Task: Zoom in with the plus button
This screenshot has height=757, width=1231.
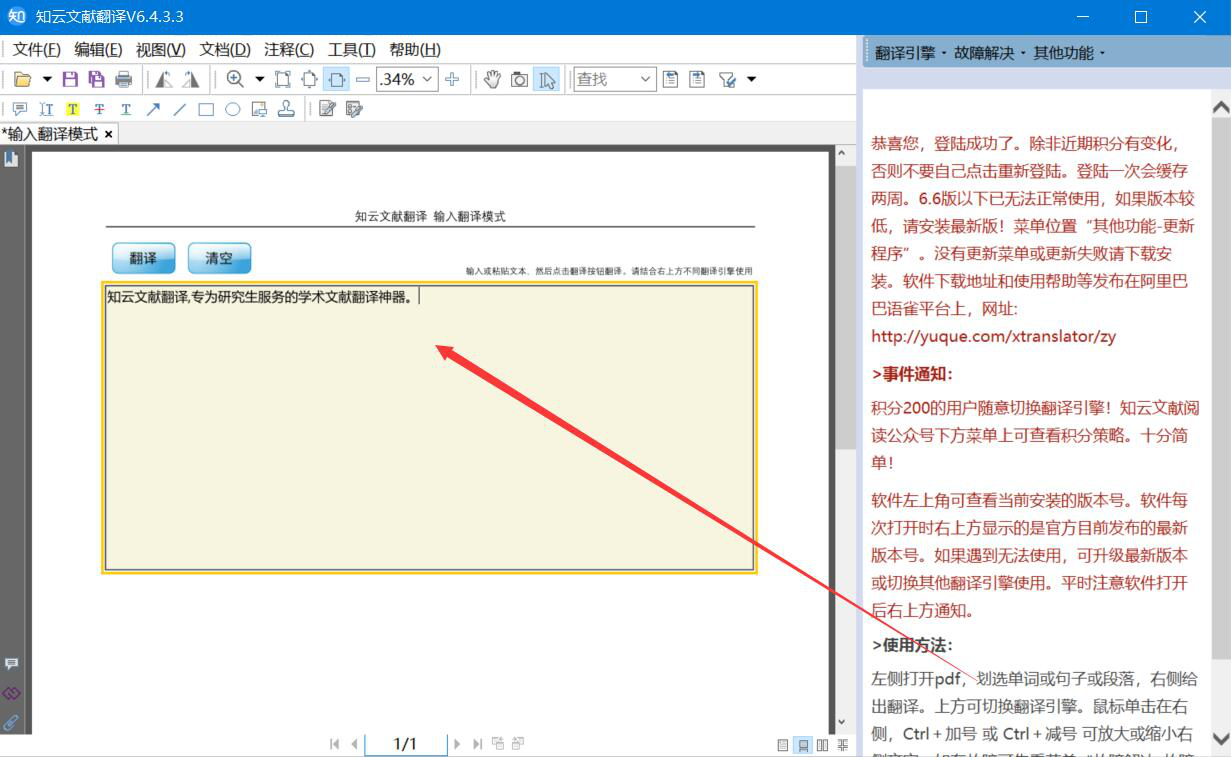Action: [x=452, y=80]
